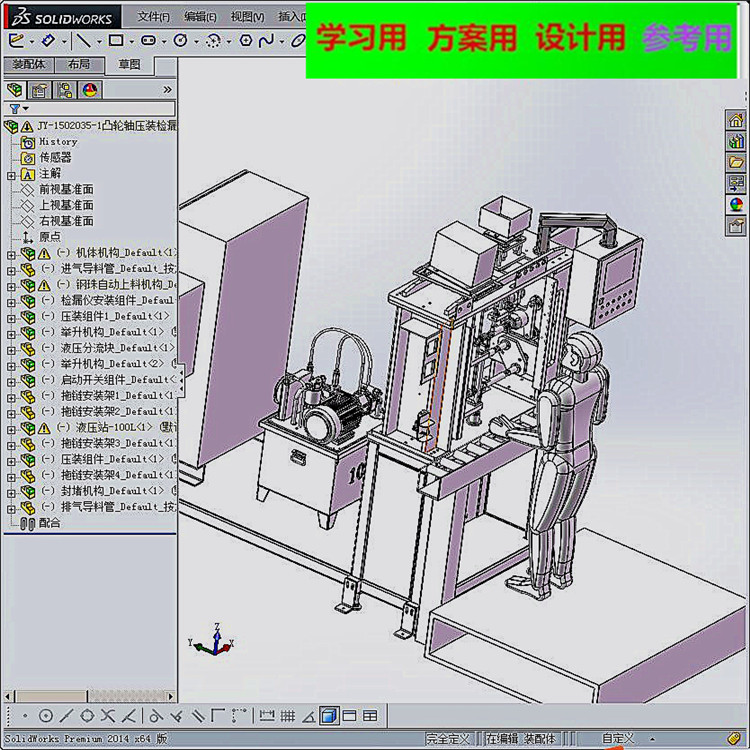Viewport: 750px width, 750px height.
Task: Expand the 封堵机构_Default node
Action: [11, 493]
